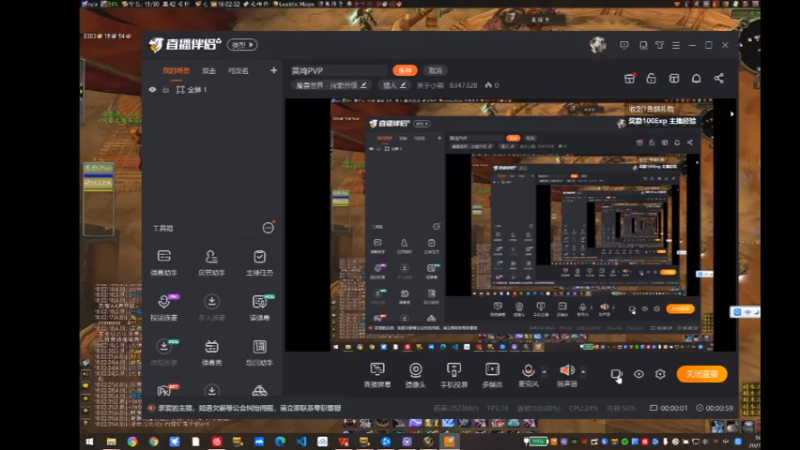This screenshot has width=800, height=450.
Task: Switch to 可改名 scene tab
Action: [x=238, y=70]
